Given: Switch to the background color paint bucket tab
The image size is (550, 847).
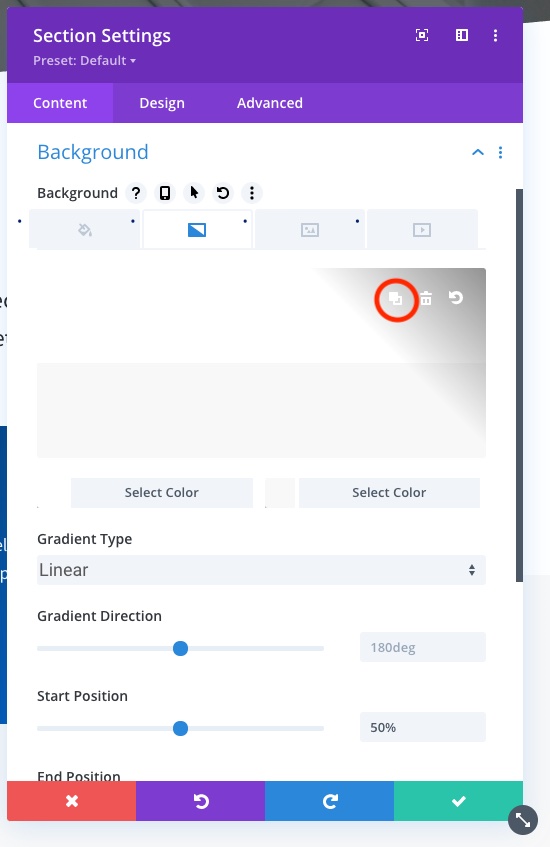Looking at the screenshot, I should coord(85,230).
